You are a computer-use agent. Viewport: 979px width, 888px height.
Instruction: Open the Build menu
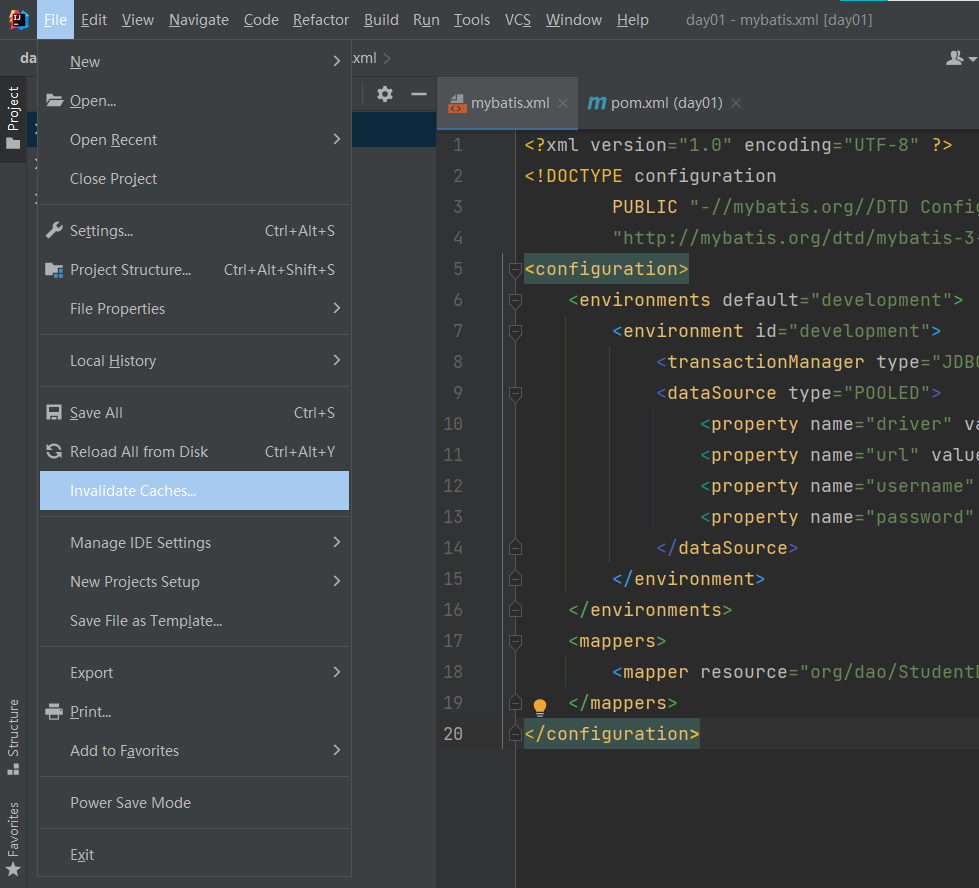[x=381, y=20]
